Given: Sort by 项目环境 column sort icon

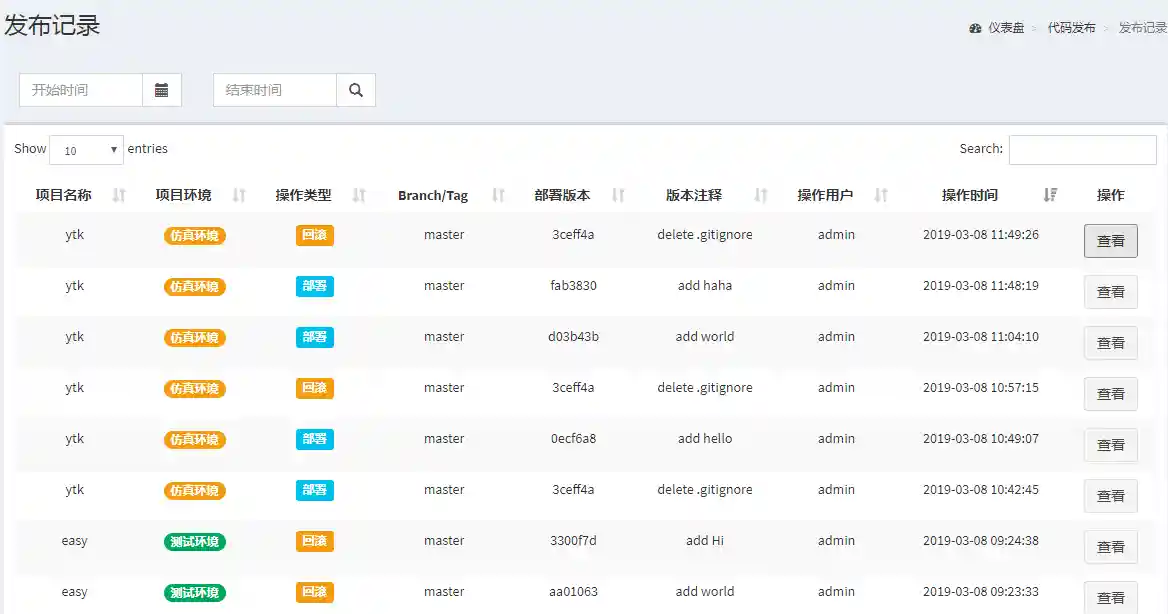Looking at the screenshot, I should pyautogui.click(x=239, y=195).
